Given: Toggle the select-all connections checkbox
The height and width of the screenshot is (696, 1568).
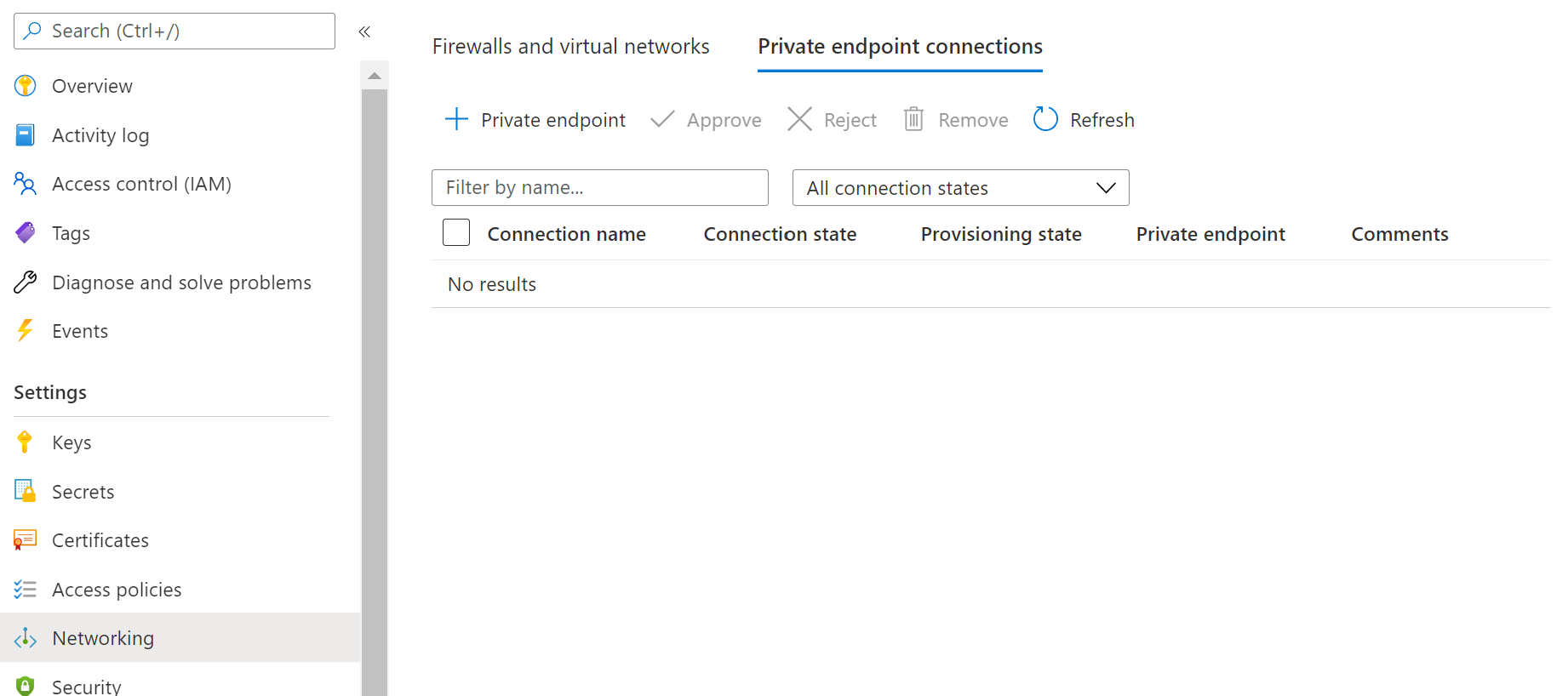Looking at the screenshot, I should (x=456, y=232).
